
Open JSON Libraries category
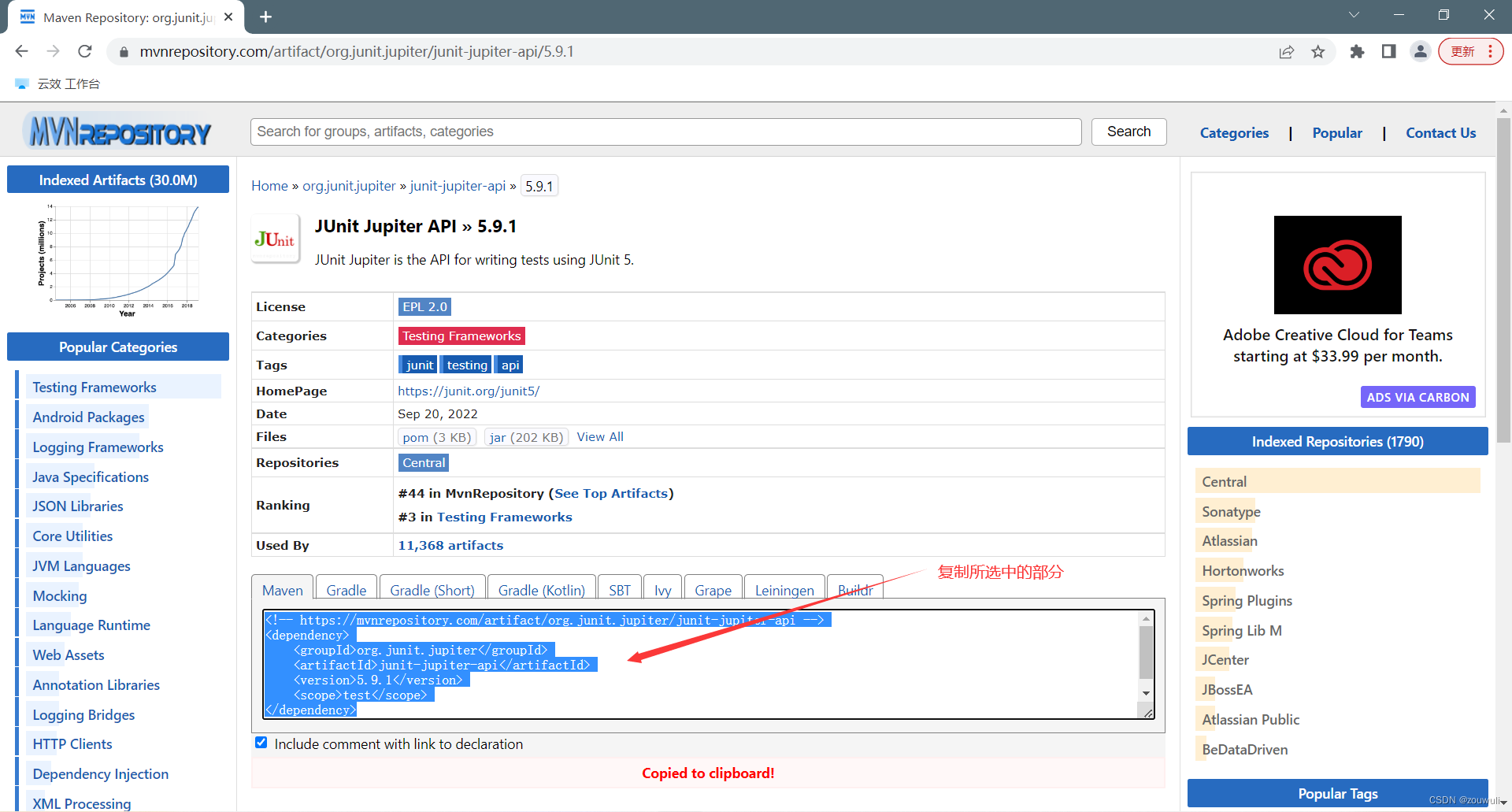78,506
